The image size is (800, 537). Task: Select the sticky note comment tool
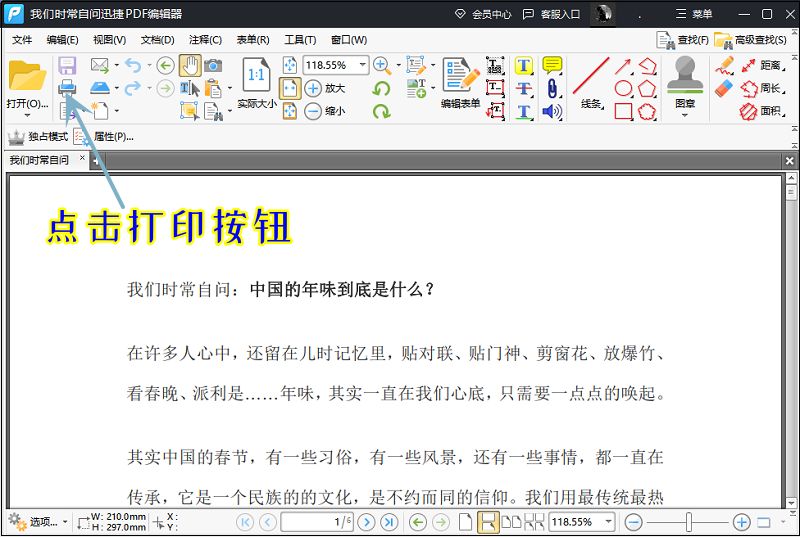pyautogui.click(x=552, y=65)
